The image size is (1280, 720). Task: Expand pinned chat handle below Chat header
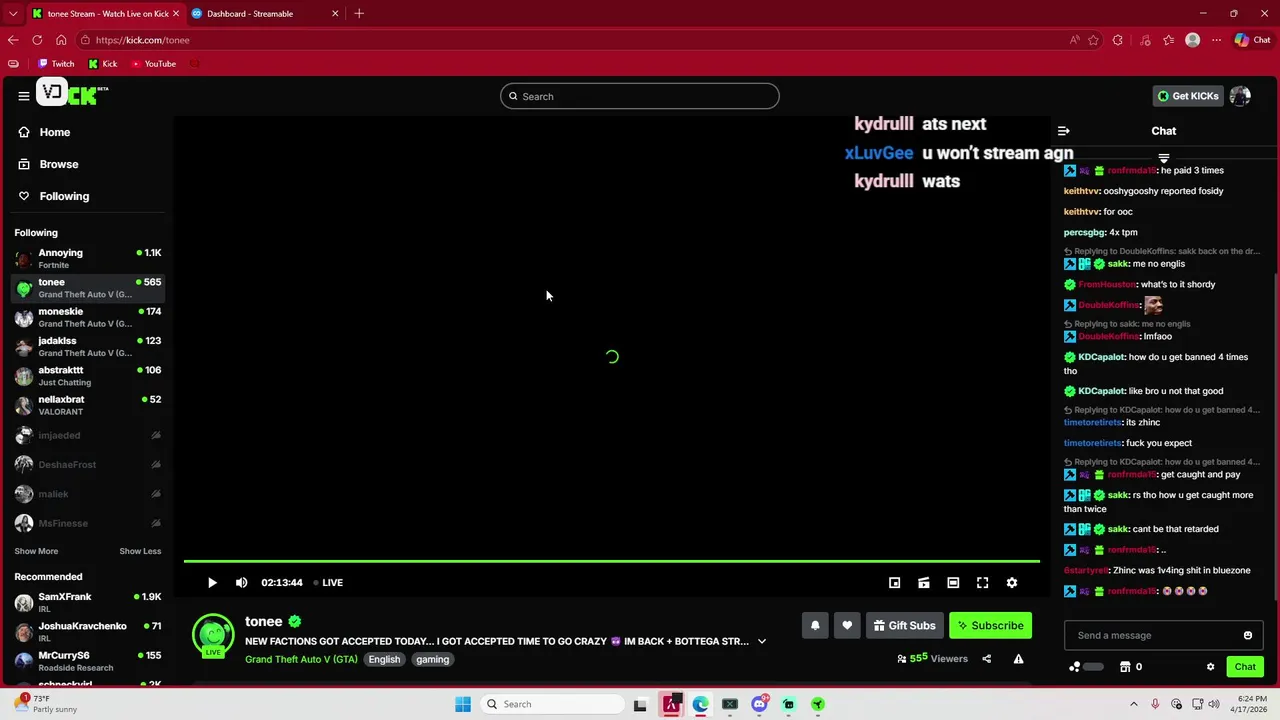tap(1163, 158)
